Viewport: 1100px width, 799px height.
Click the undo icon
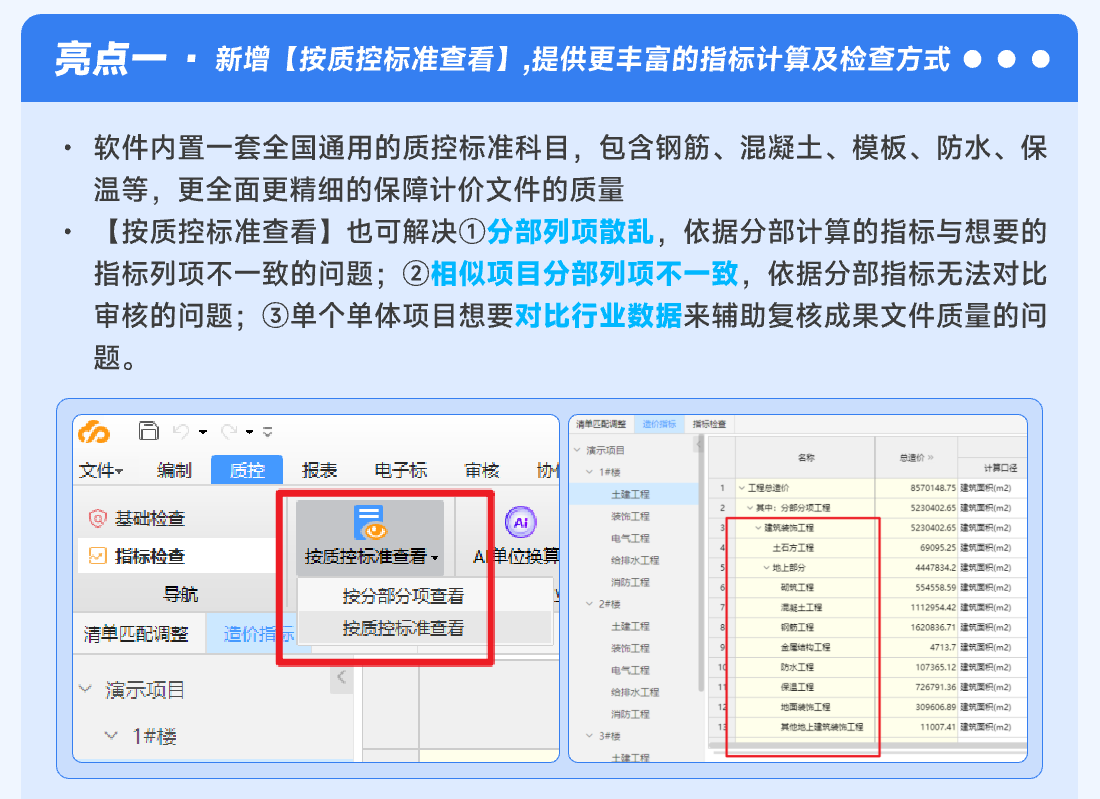[x=180, y=432]
